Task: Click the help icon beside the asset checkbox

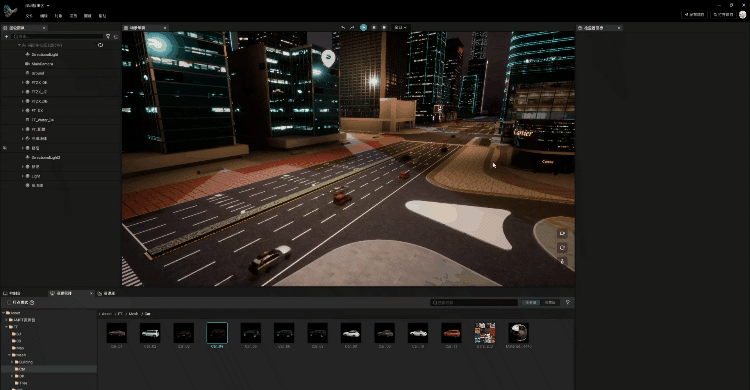Action: coord(32,302)
